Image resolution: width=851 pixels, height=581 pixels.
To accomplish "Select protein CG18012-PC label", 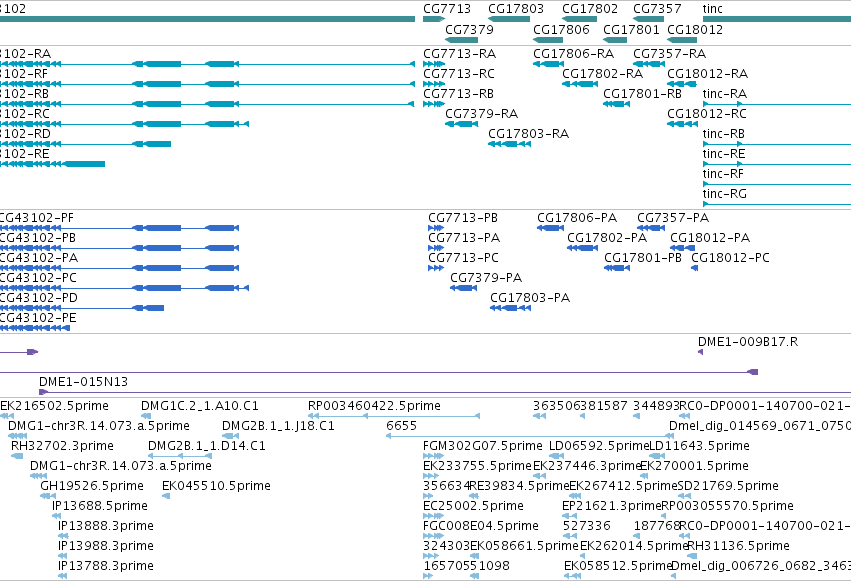I will point(730,258).
